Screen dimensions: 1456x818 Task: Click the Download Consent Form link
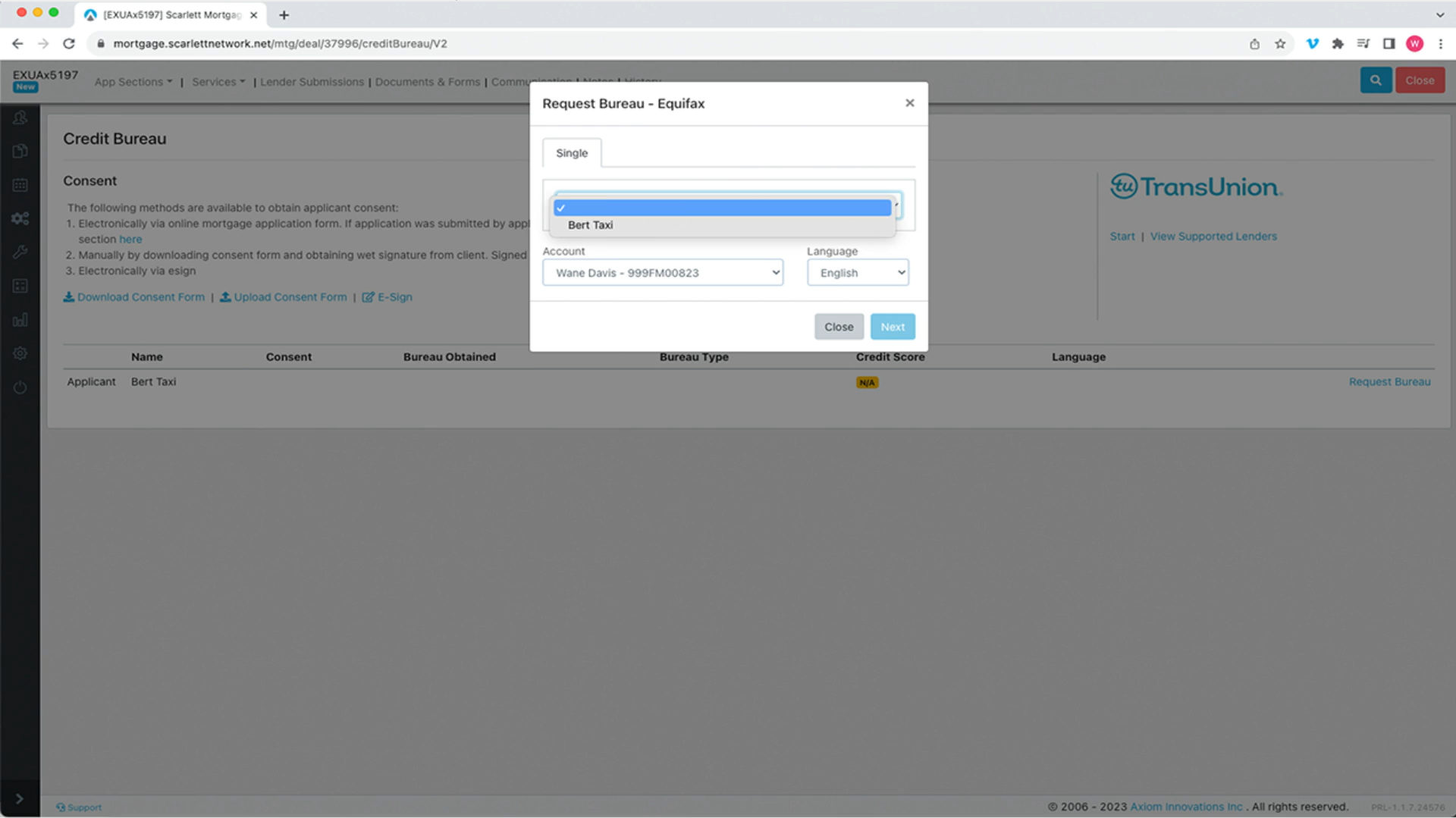coord(134,297)
